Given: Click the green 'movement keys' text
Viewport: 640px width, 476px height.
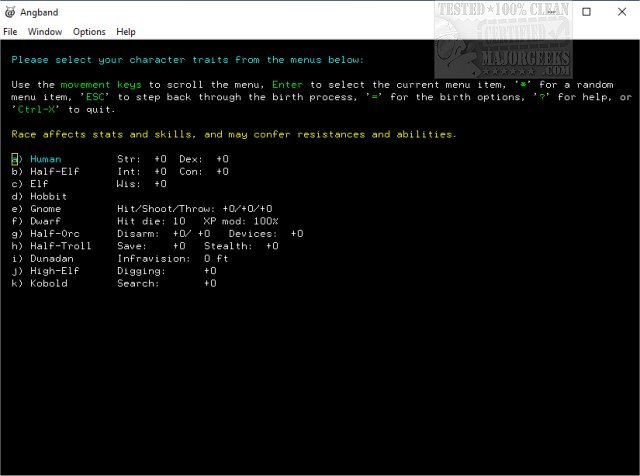Looking at the screenshot, I should tap(101, 85).
